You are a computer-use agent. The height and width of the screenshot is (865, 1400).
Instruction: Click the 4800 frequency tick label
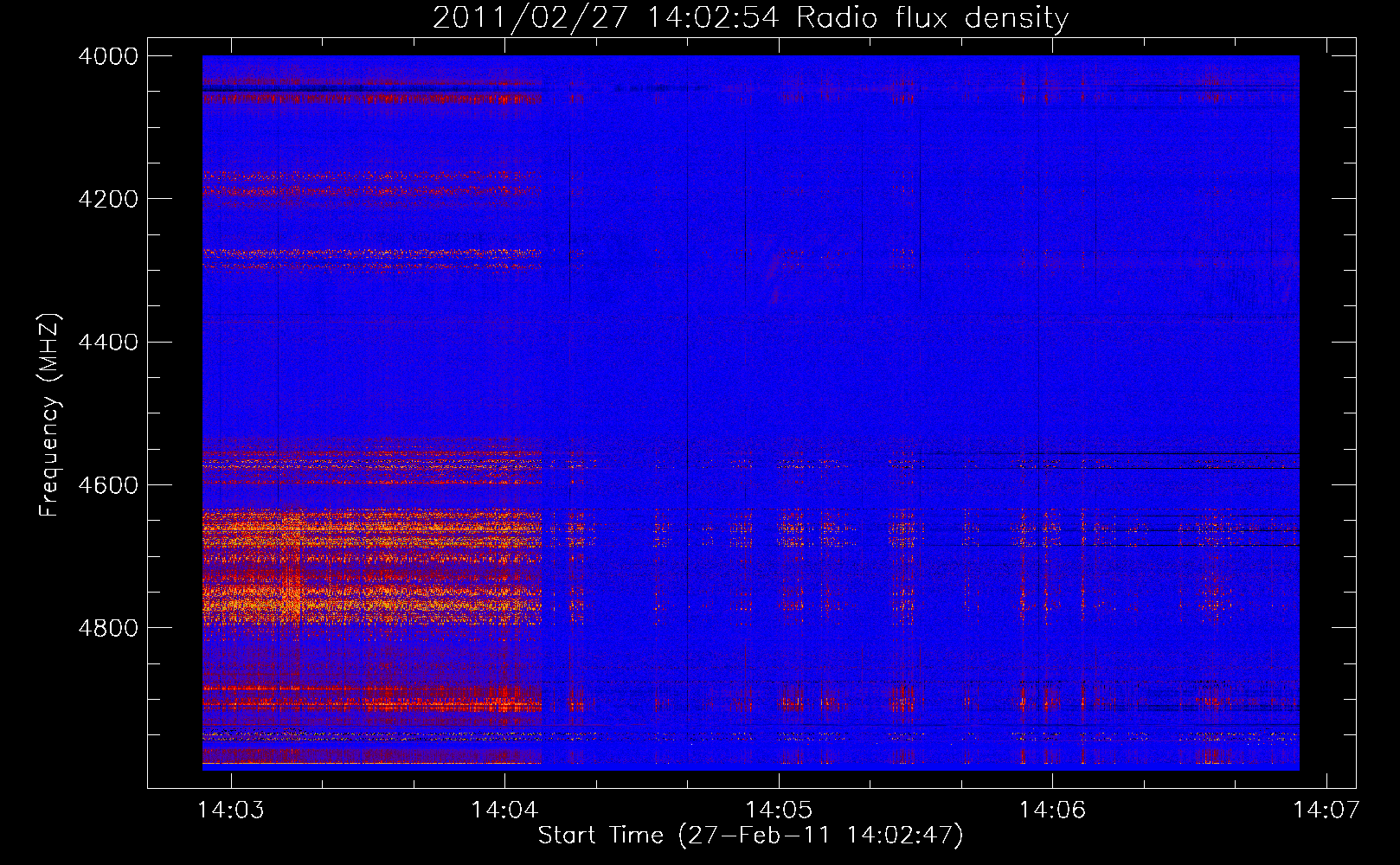(x=108, y=628)
